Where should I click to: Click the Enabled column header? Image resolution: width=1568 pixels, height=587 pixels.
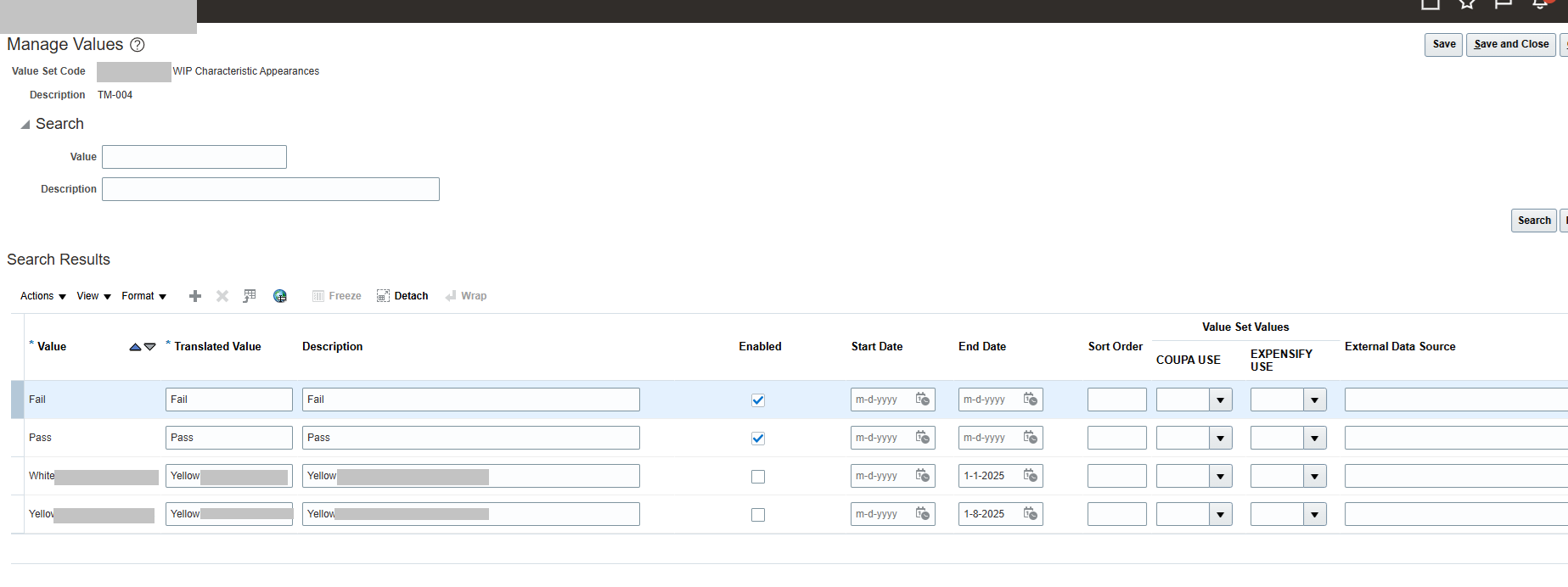tap(760, 347)
